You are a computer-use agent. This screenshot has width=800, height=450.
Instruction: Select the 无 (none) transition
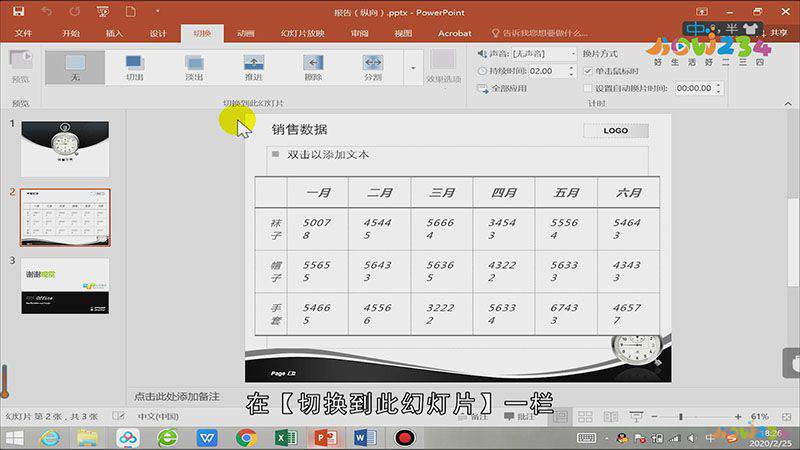pos(75,67)
